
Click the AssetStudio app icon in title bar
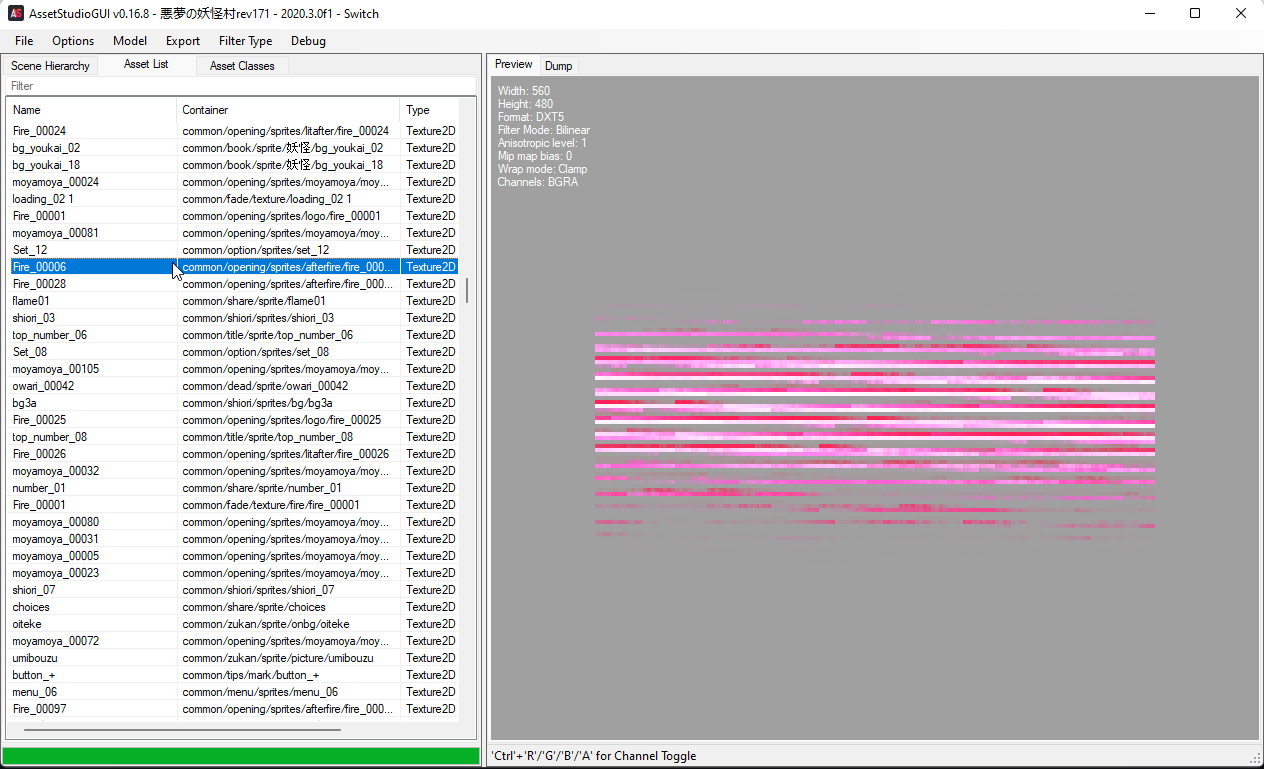tap(16, 14)
